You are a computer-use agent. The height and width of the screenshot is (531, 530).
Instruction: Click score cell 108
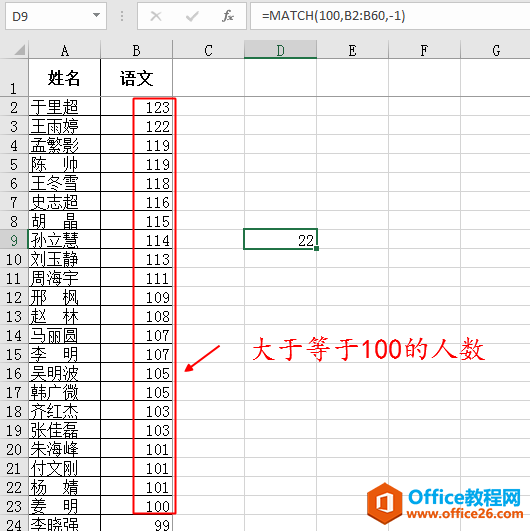click(136, 316)
